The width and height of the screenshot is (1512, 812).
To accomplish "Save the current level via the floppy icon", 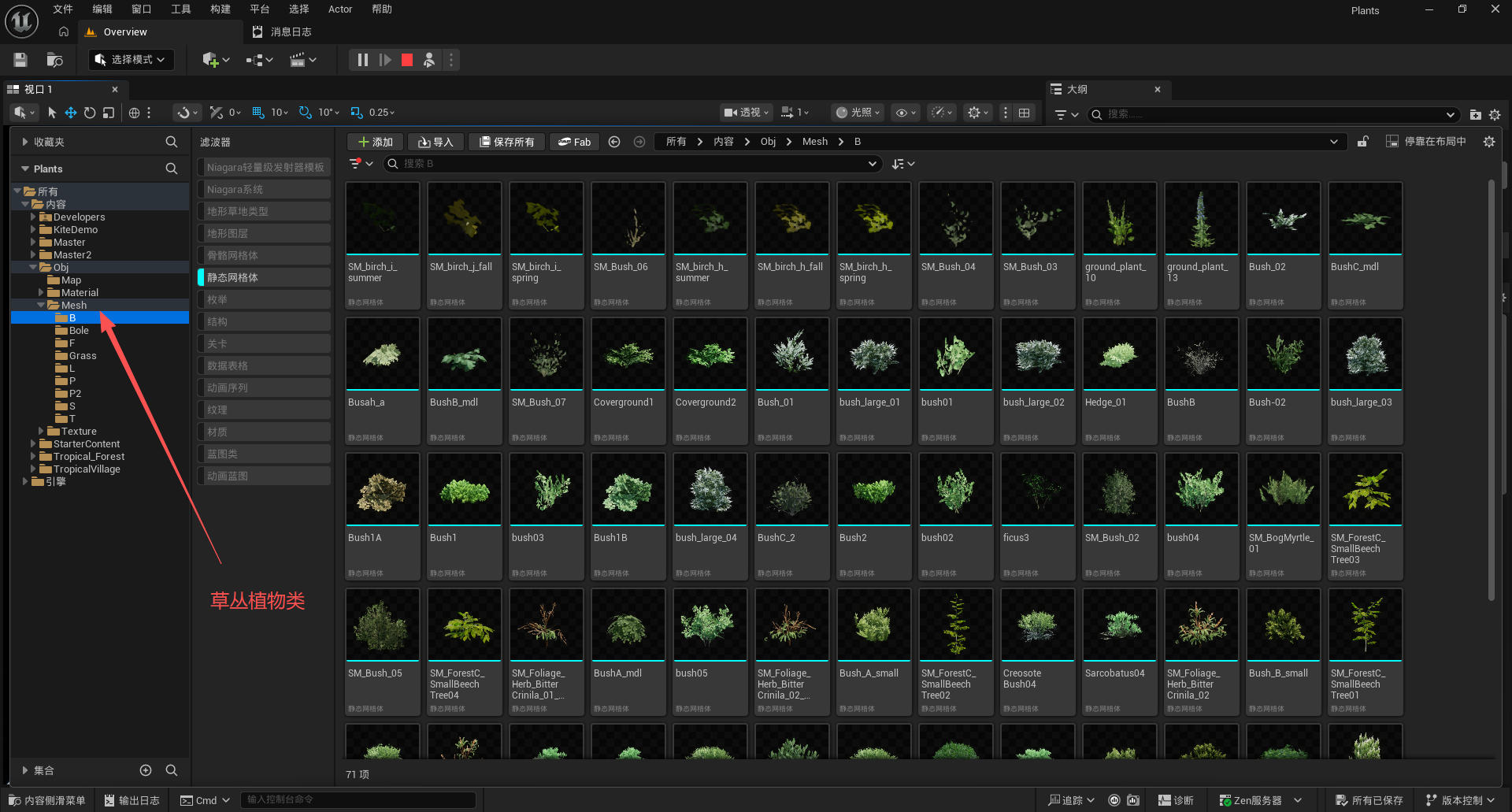I will tap(20, 60).
